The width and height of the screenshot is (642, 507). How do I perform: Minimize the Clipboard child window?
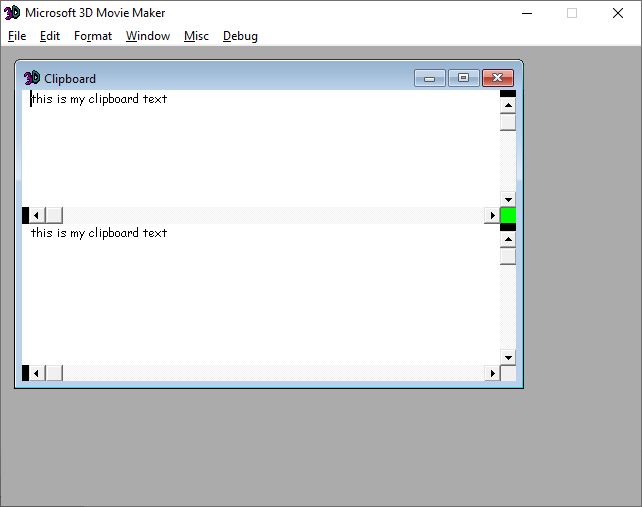[x=430, y=78]
